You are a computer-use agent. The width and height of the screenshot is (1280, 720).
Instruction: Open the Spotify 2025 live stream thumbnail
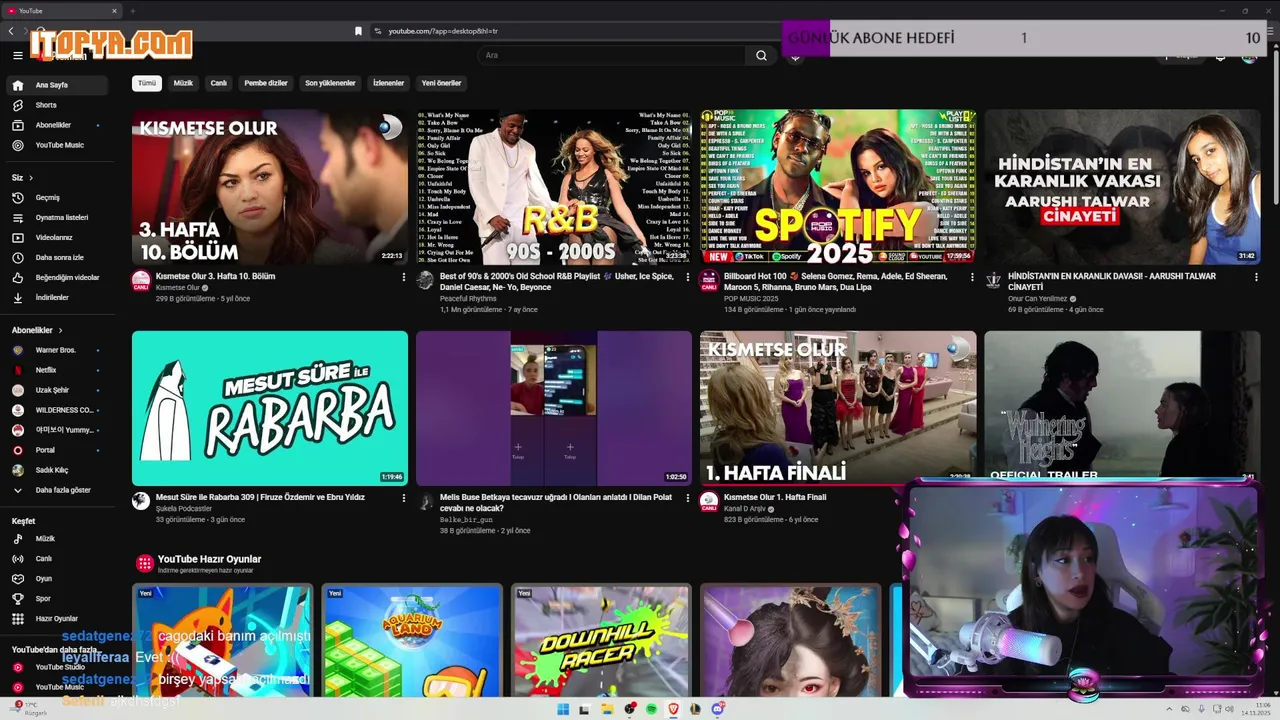(838, 187)
